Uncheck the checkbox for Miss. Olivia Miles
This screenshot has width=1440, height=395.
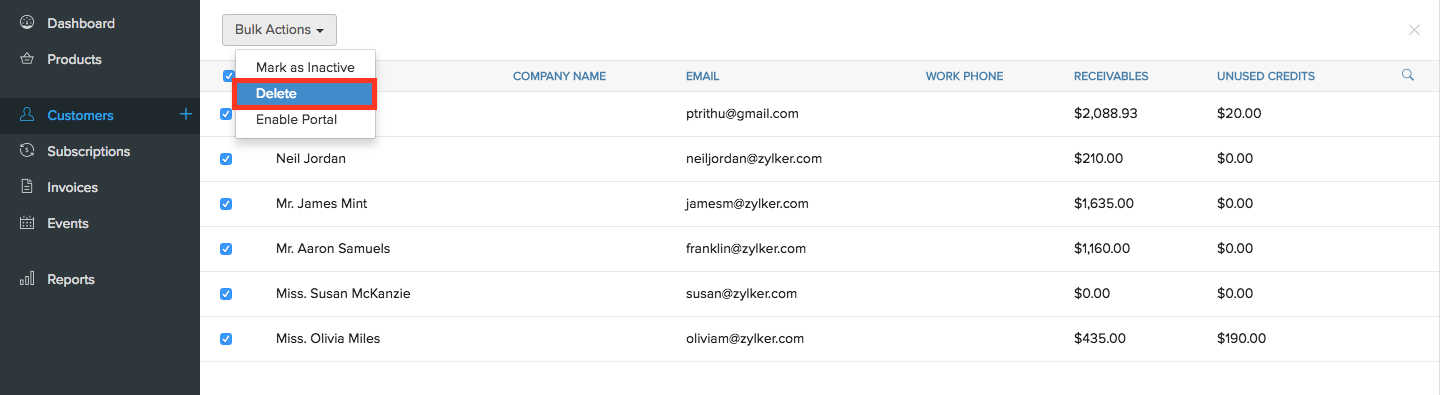[x=226, y=339]
